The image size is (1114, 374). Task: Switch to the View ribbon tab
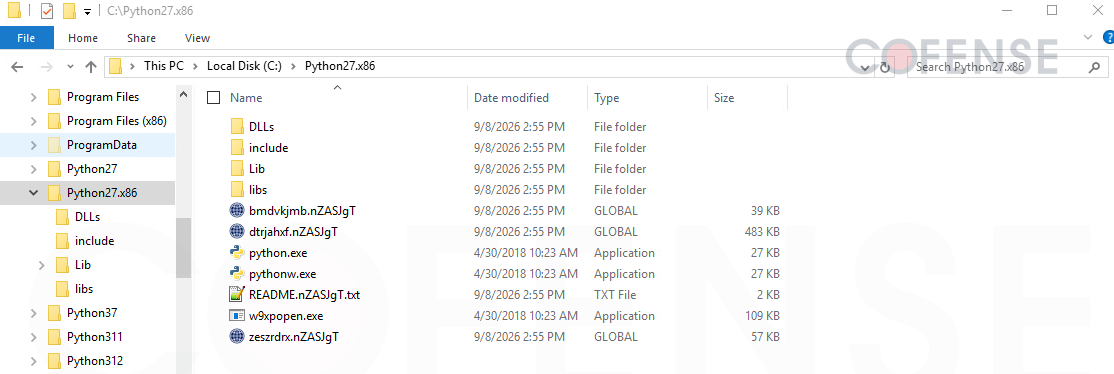point(197,38)
